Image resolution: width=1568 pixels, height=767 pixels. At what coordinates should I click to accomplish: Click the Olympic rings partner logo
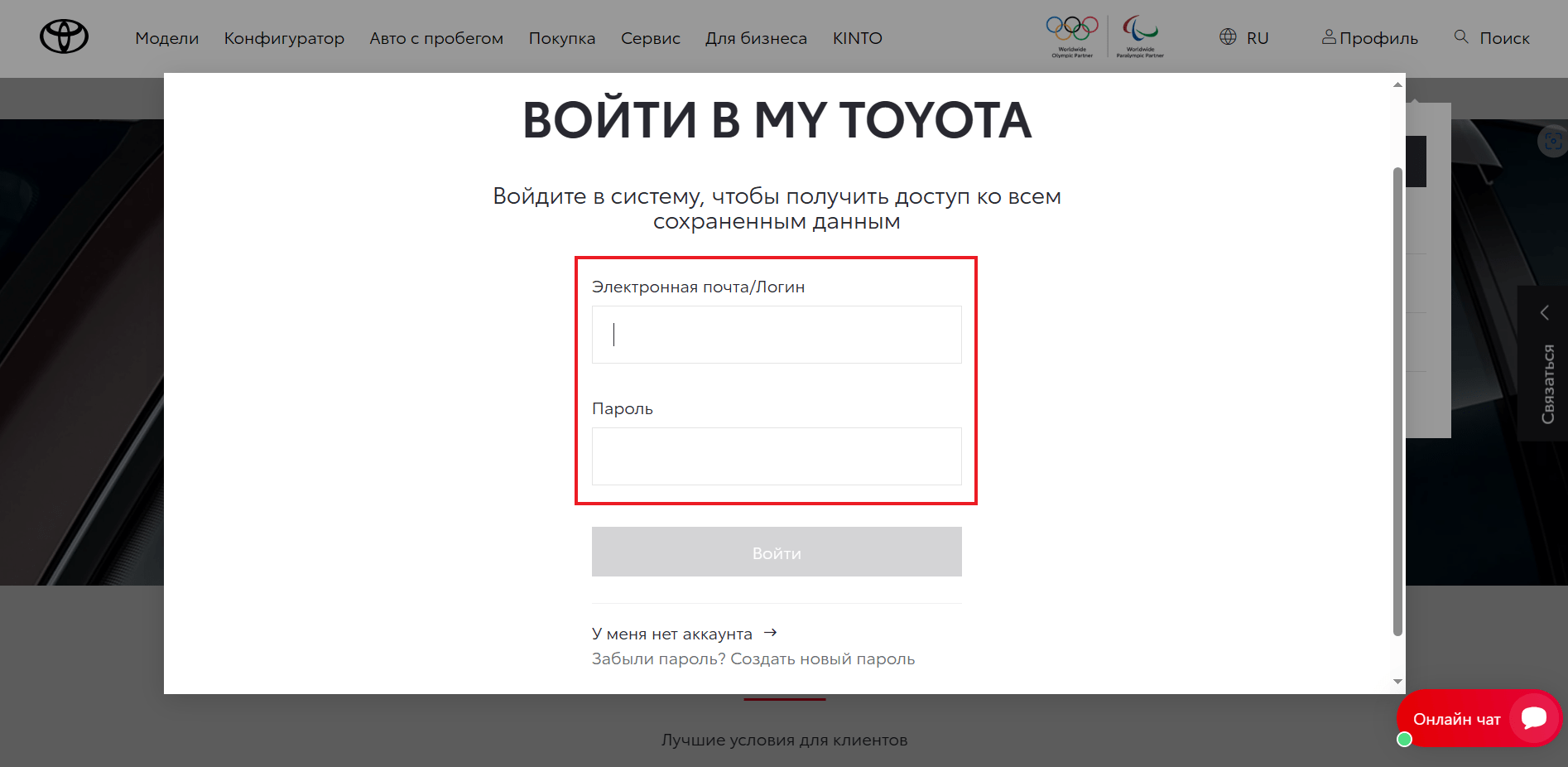pos(1072,36)
